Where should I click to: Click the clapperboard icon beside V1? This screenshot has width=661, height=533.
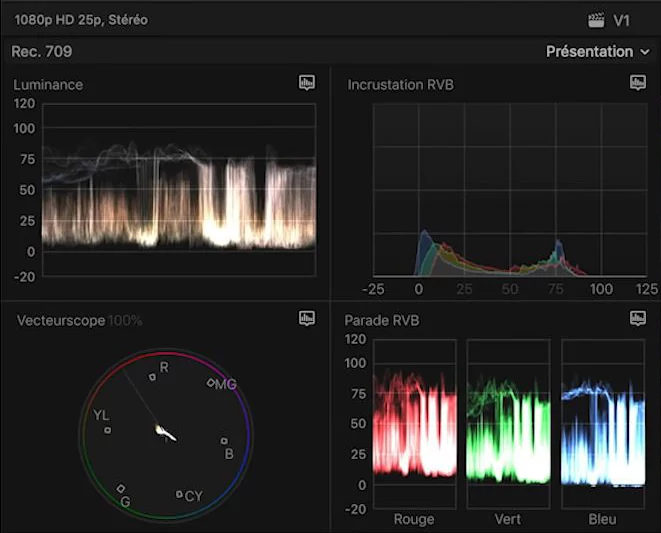point(596,20)
